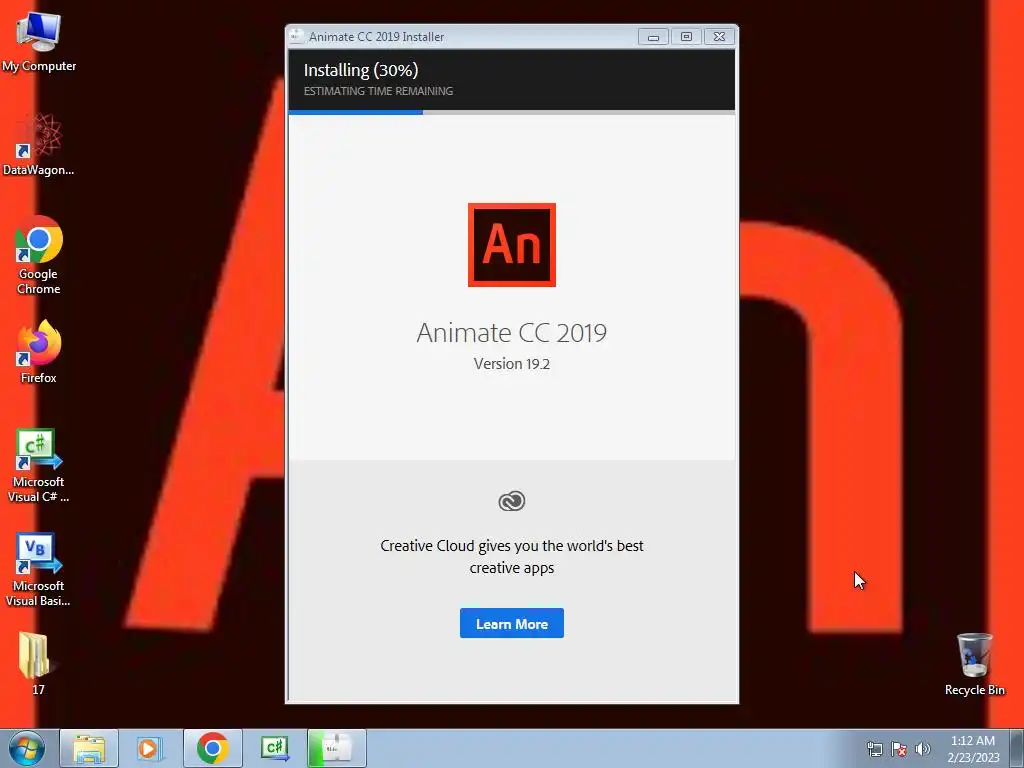Minimize the Animate CC 2019 Installer window

pos(653,37)
